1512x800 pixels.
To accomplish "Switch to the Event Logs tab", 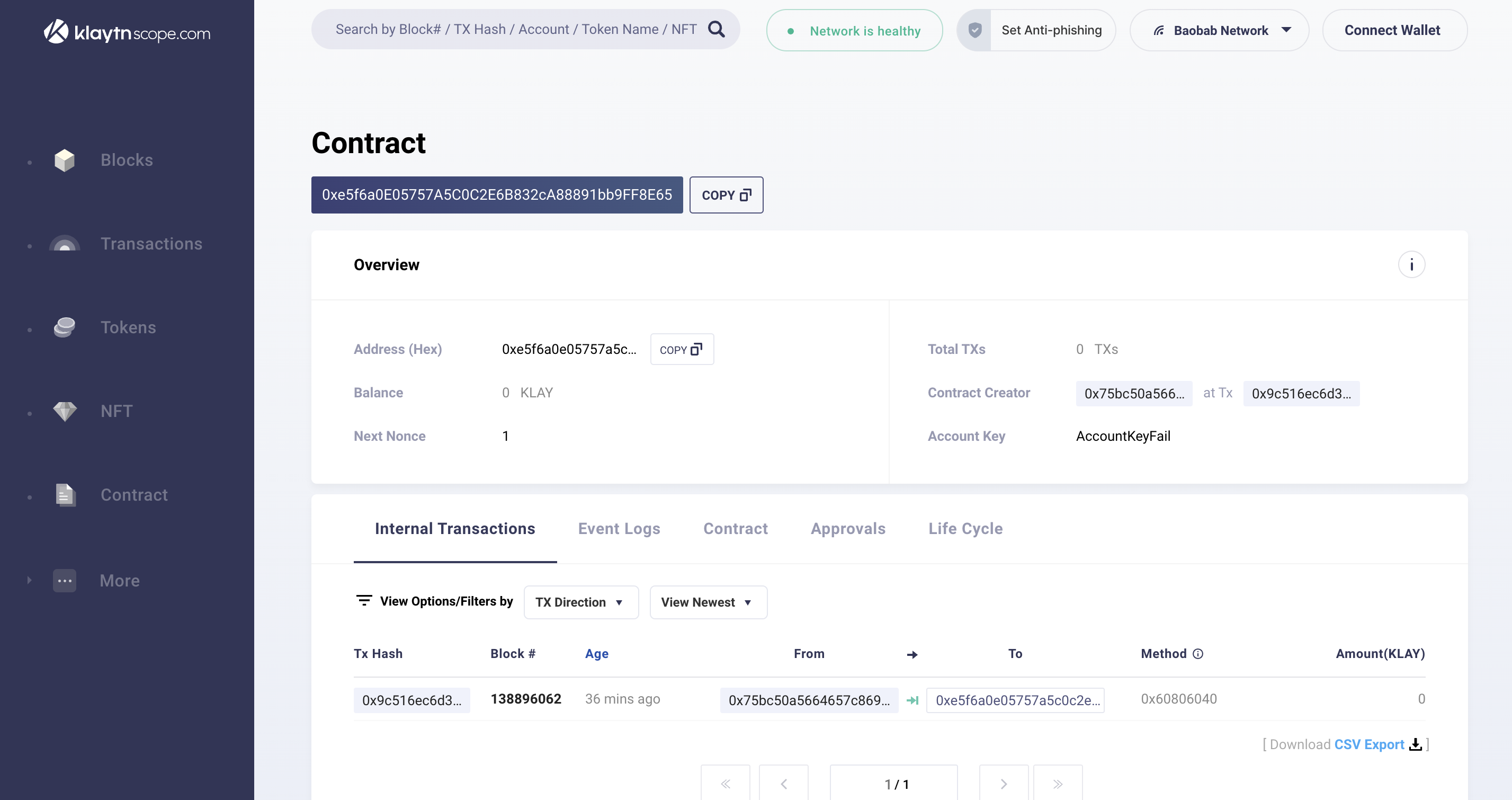I will click(x=619, y=529).
